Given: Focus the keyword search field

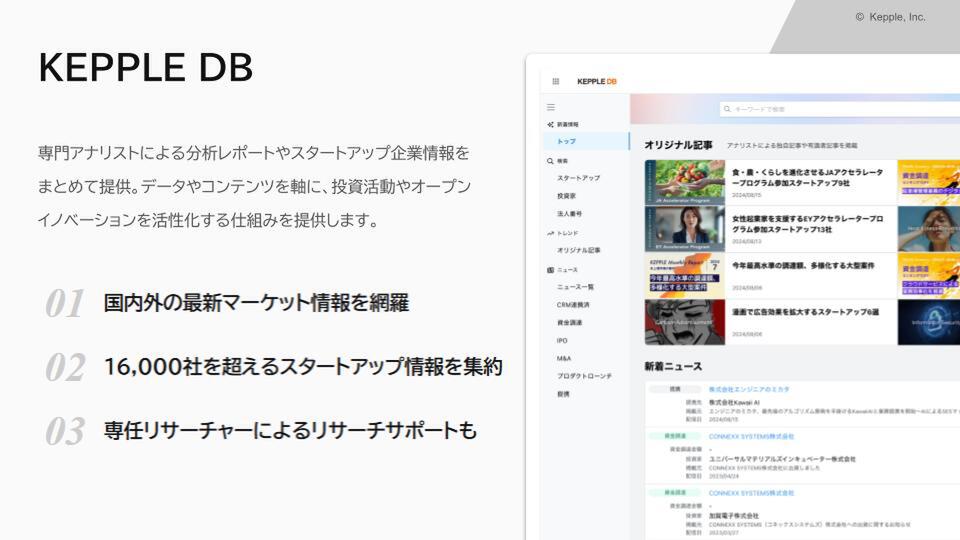Looking at the screenshot, I should pos(840,109).
